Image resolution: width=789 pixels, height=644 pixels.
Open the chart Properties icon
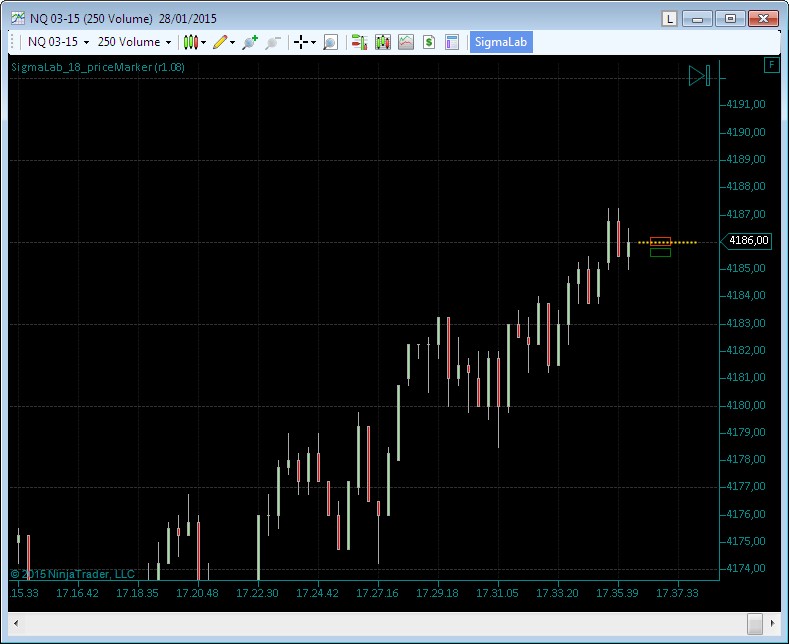[x=452, y=42]
